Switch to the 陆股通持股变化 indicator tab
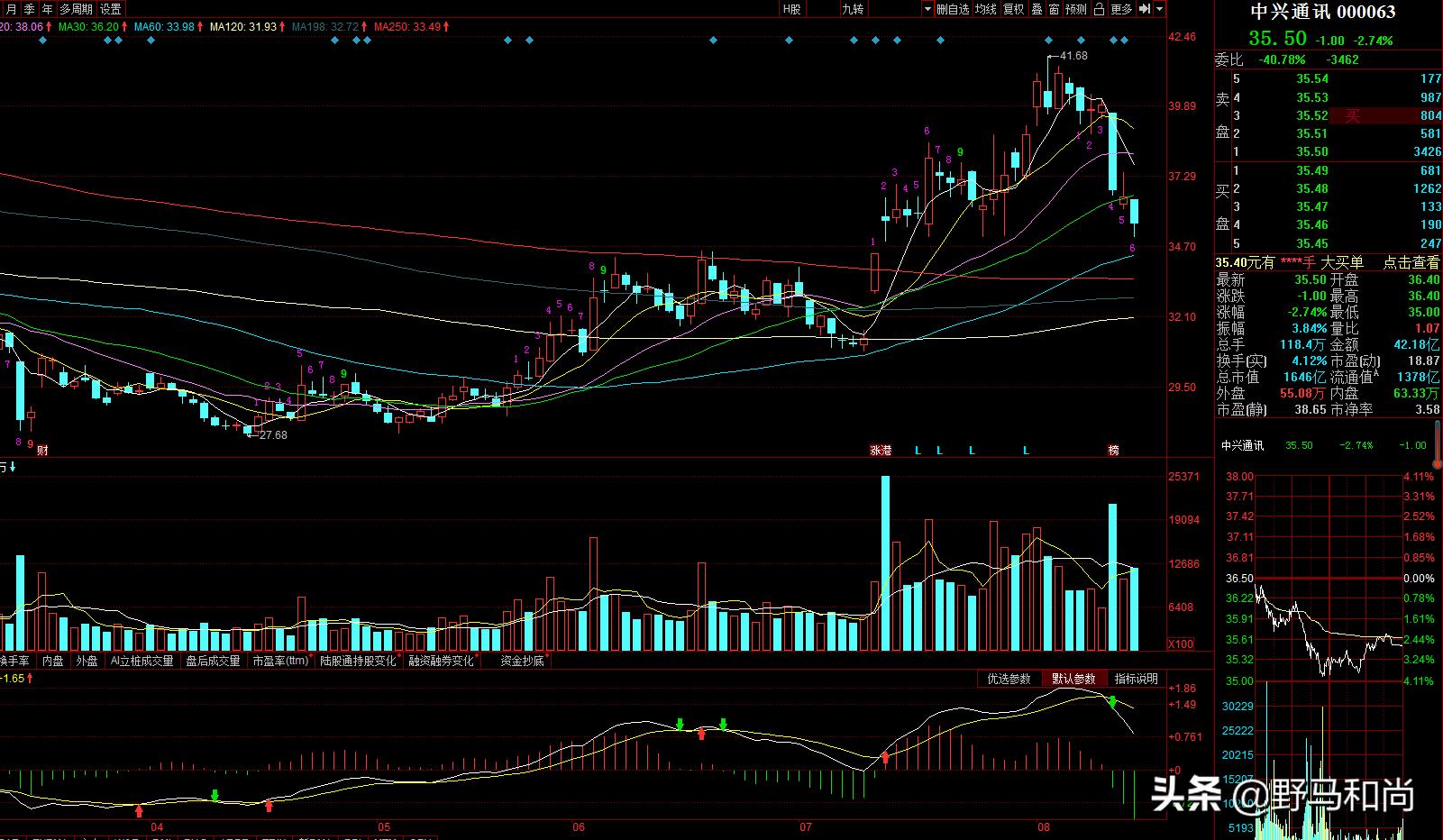Screen dimensions: 1443x840 point(359,661)
